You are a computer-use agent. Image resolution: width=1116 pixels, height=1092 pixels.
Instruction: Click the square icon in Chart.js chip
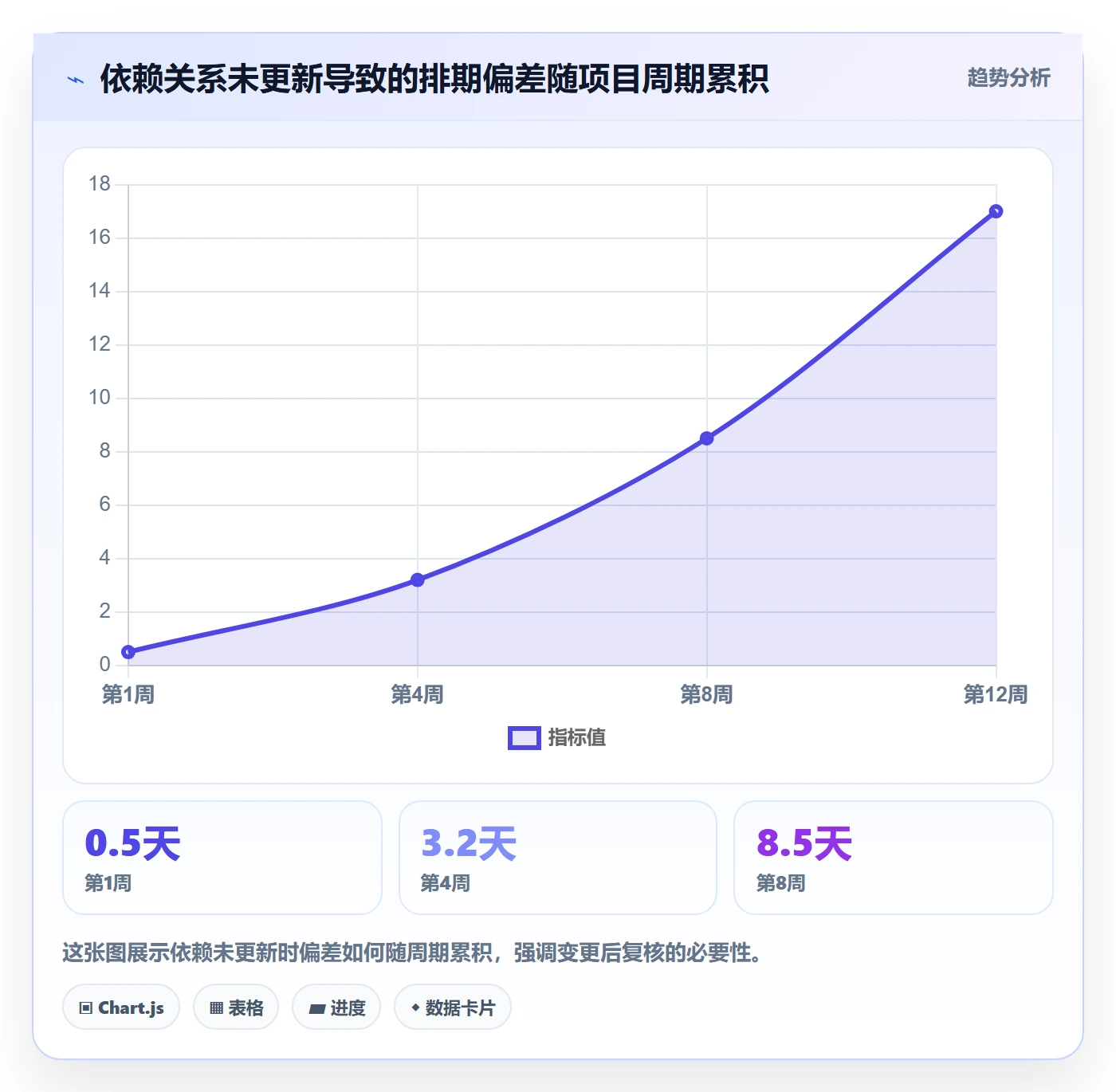[86, 1008]
